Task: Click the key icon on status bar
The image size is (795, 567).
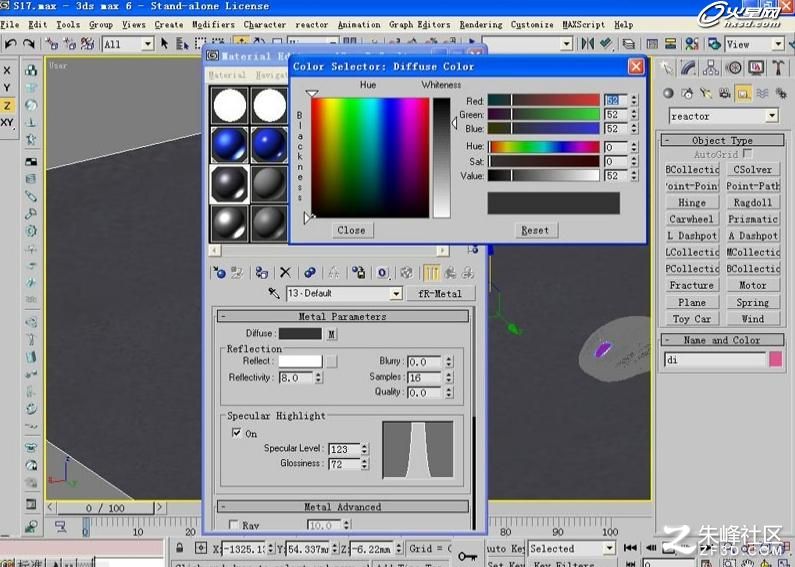Action: [x=467, y=556]
